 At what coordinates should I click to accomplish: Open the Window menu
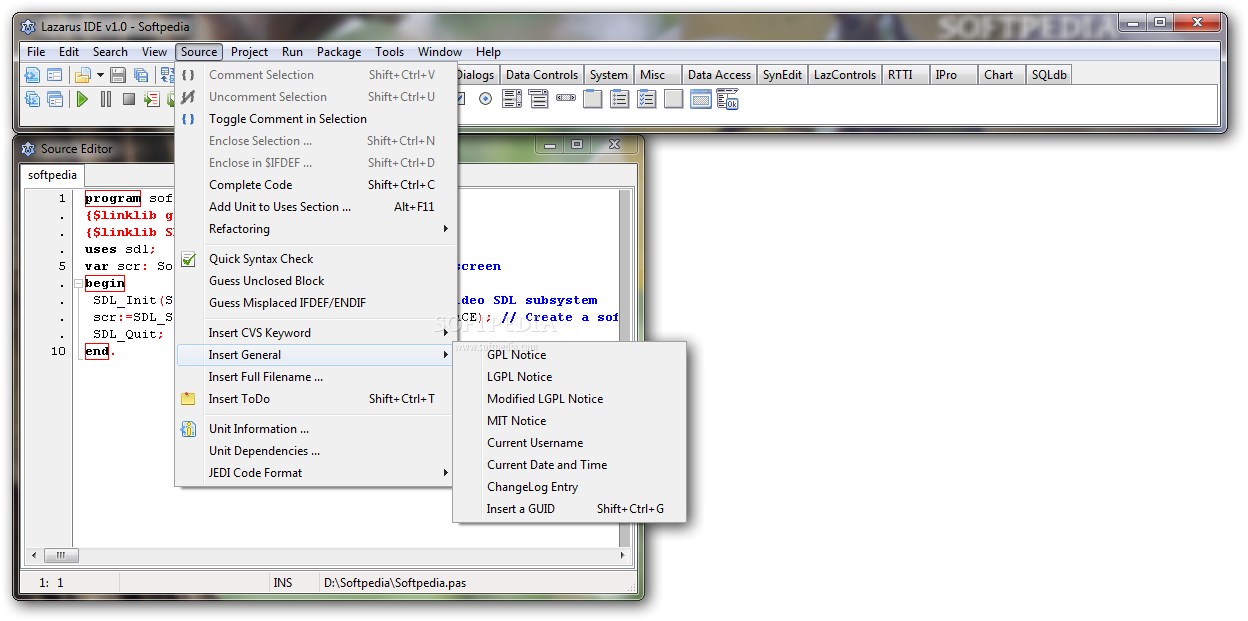coord(440,52)
